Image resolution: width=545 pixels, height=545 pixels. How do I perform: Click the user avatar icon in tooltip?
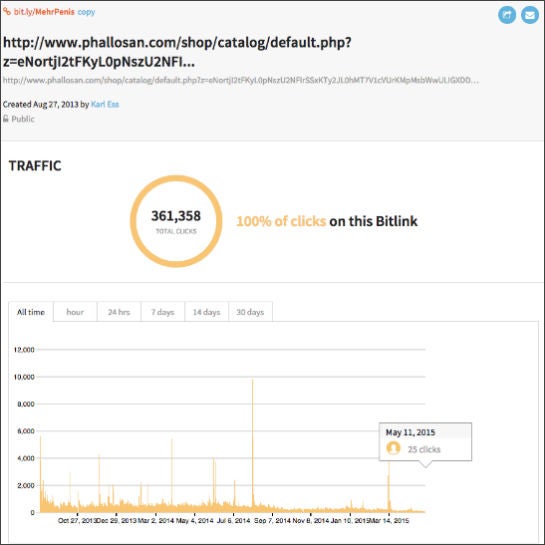393,448
